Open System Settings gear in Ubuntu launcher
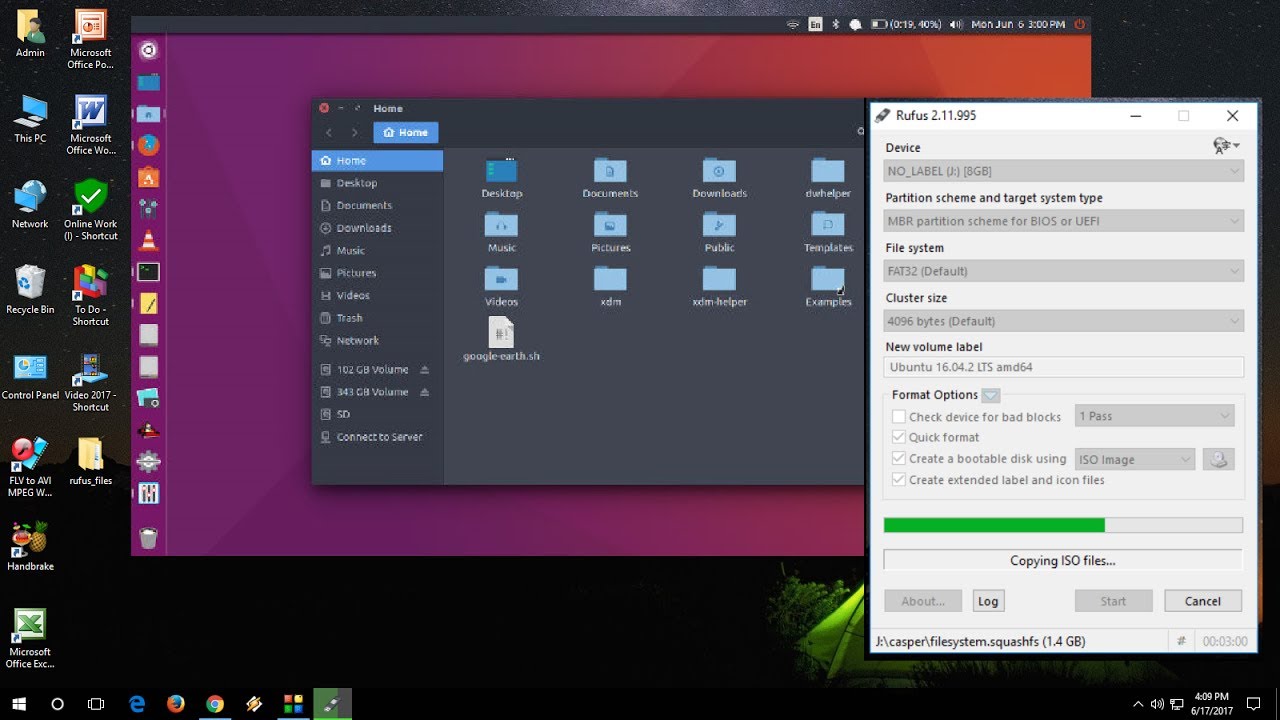Image resolution: width=1280 pixels, height=720 pixels. pos(148,461)
